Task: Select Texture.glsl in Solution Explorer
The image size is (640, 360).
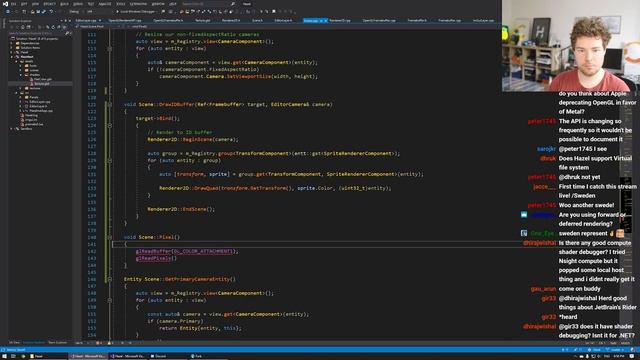Action: (x=42, y=84)
